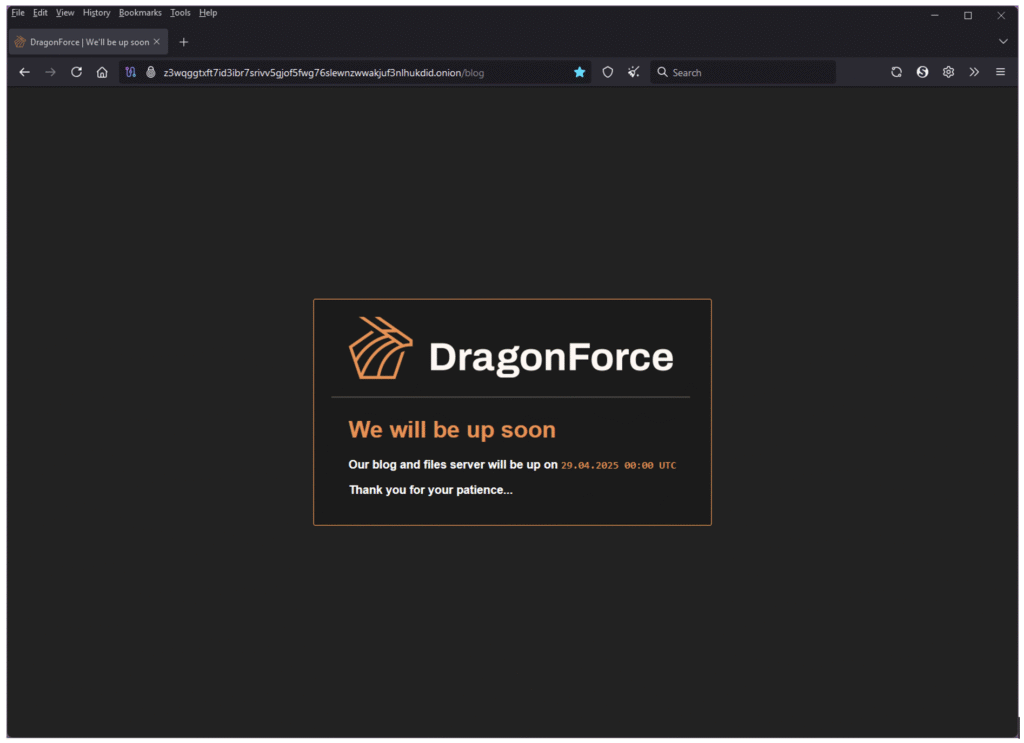Click the Our blog and files server text

(453, 465)
